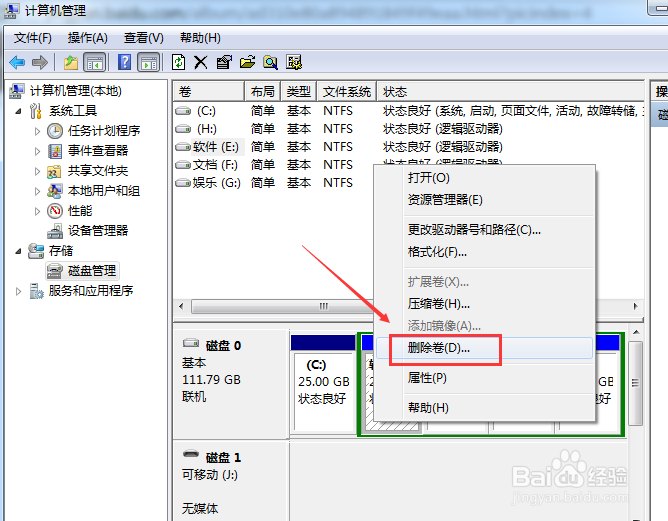
Task: Select Local Users and Groups (本地用户和组)
Action: pos(104,190)
